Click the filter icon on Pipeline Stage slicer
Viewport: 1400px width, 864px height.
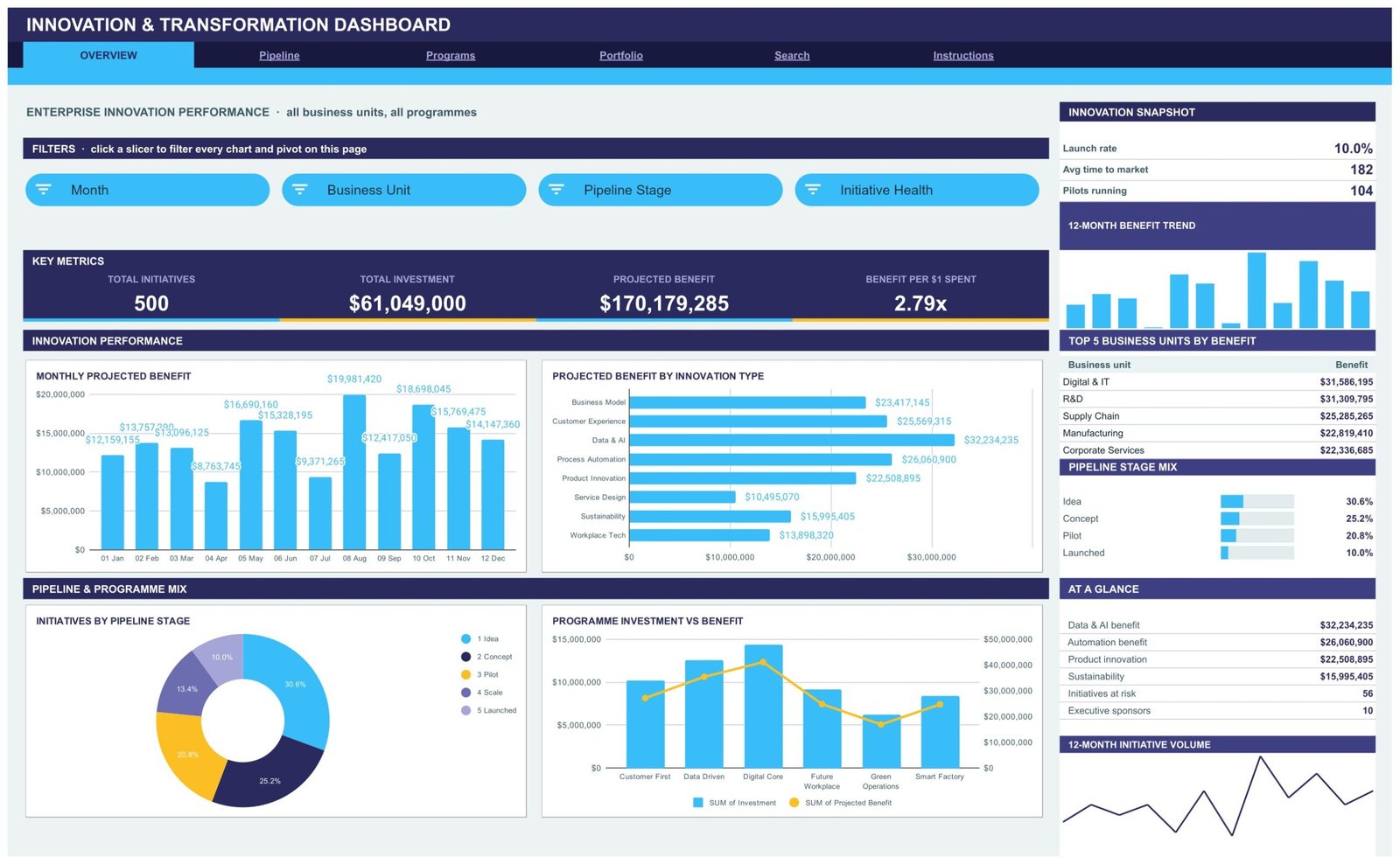coord(556,190)
